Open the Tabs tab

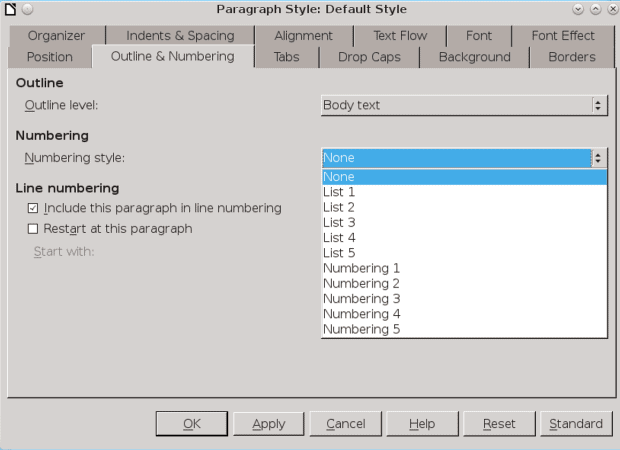287,57
